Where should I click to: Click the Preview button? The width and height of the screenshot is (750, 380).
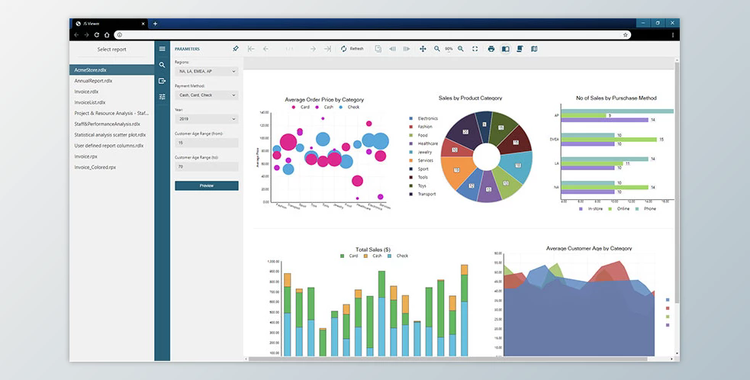207,186
